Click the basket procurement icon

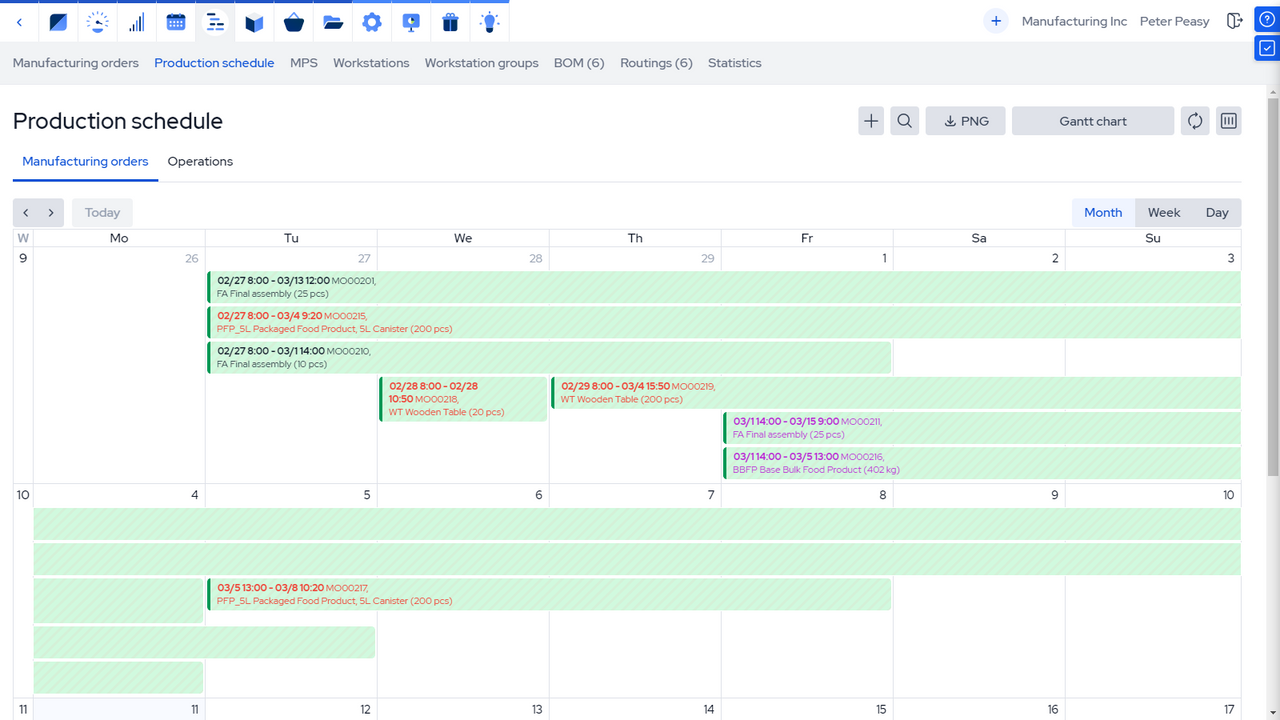click(x=293, y=21)
